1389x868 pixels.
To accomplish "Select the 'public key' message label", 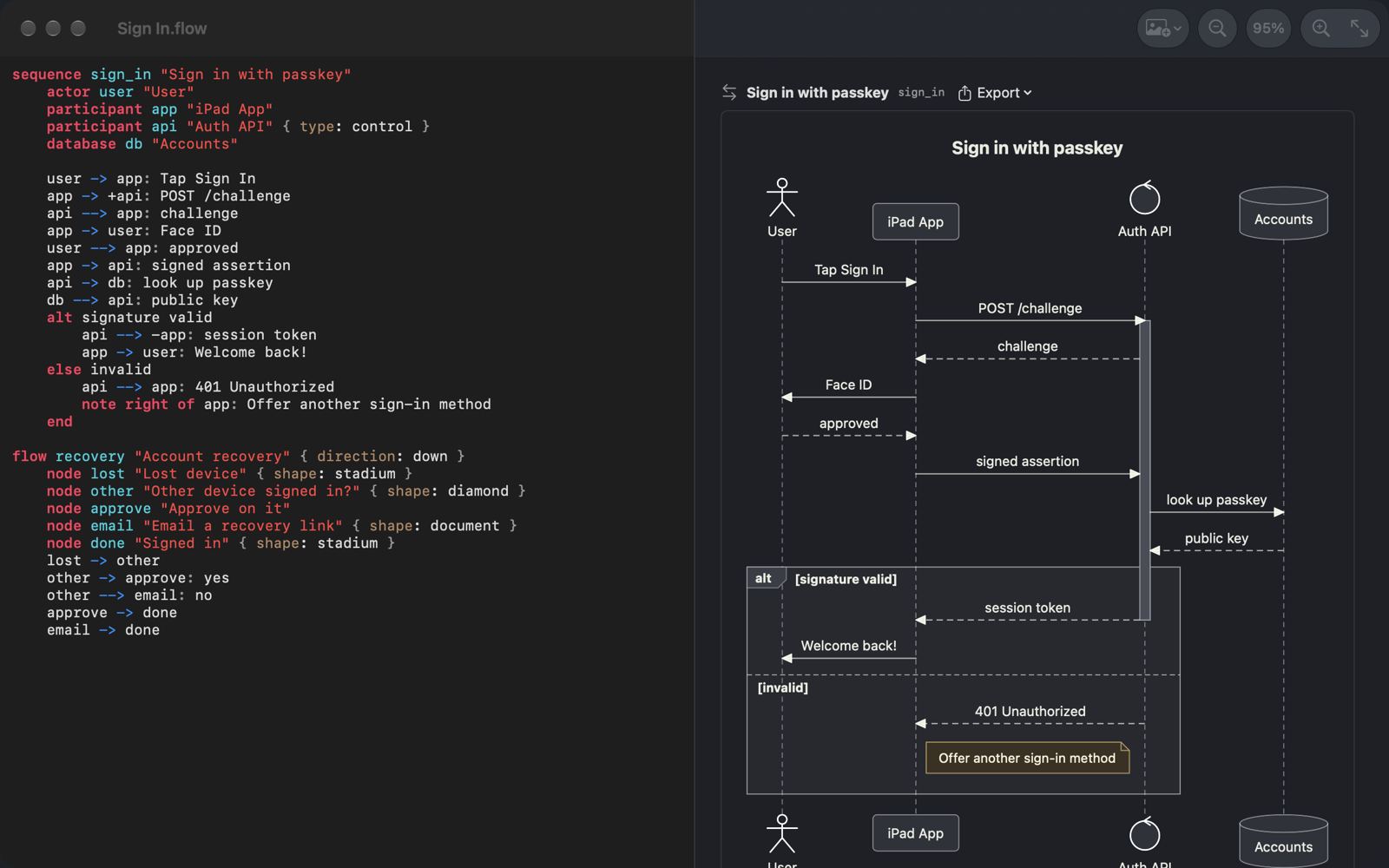I will pyautogui.click(x=1216, y=538).
